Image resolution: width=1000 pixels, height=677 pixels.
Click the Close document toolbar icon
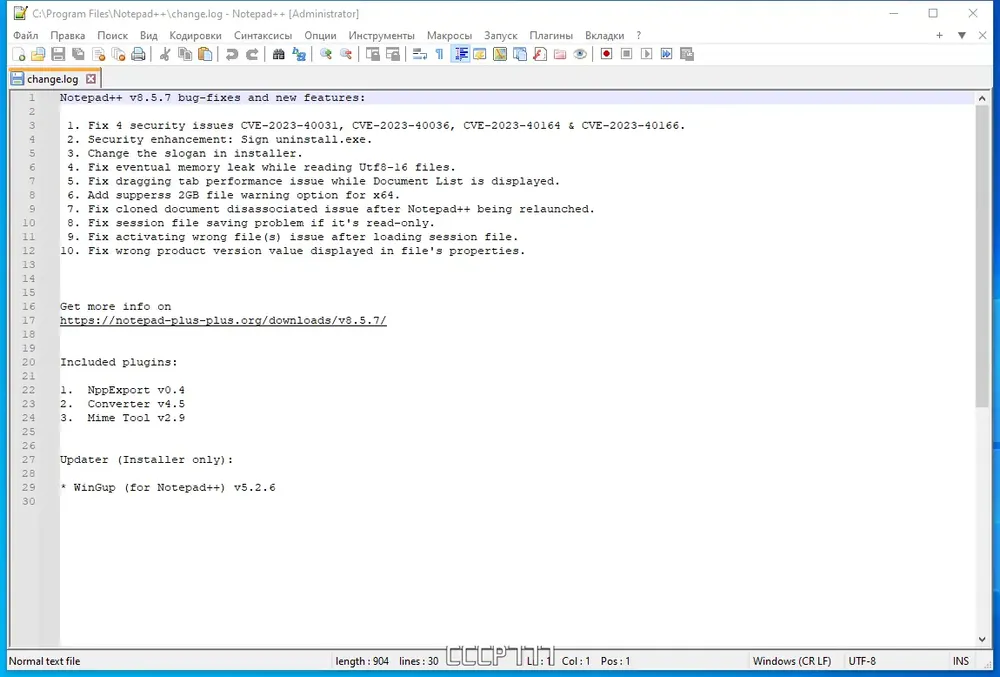coord(98,54)
